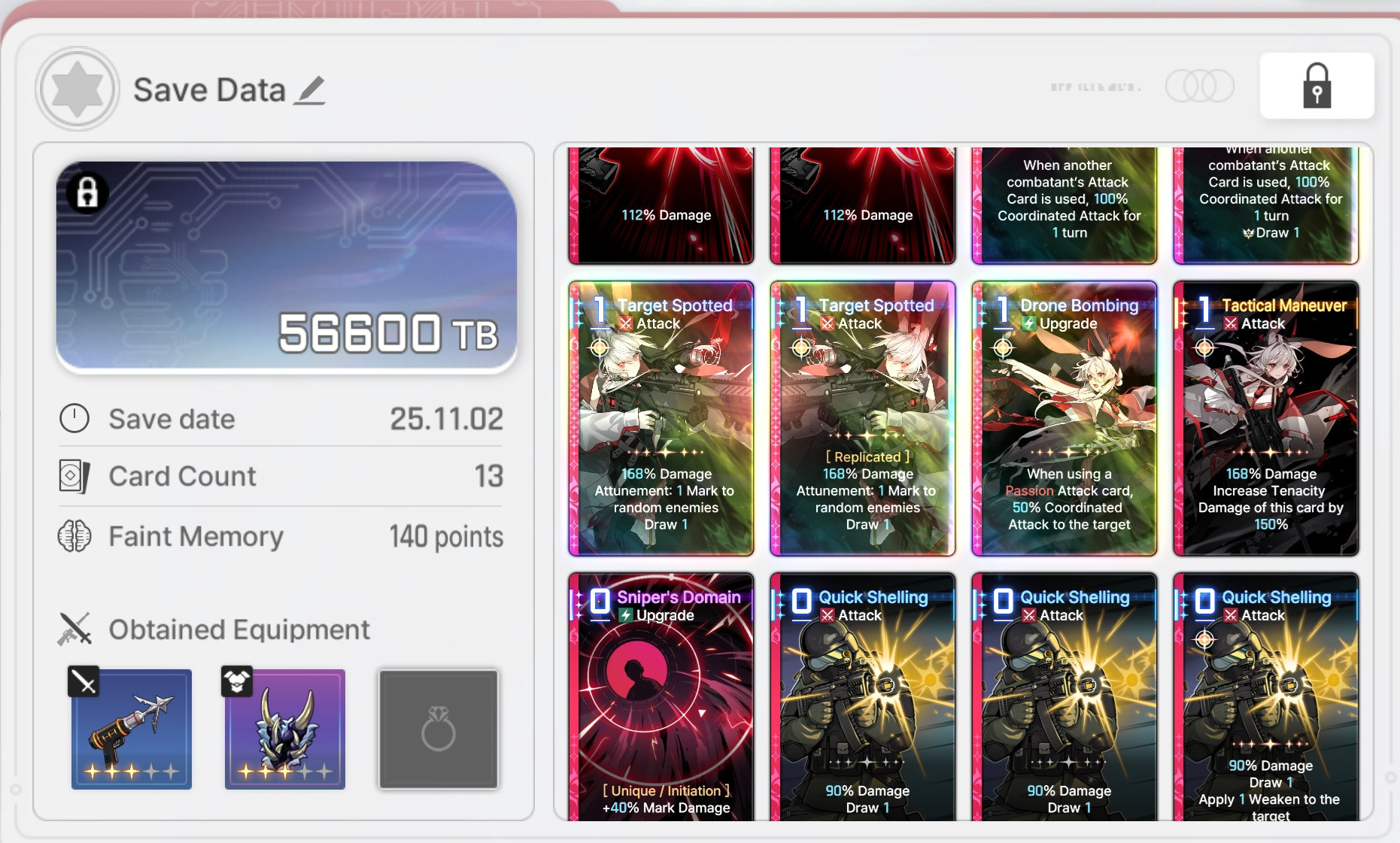Click the Save Data title text

point(209,90)
